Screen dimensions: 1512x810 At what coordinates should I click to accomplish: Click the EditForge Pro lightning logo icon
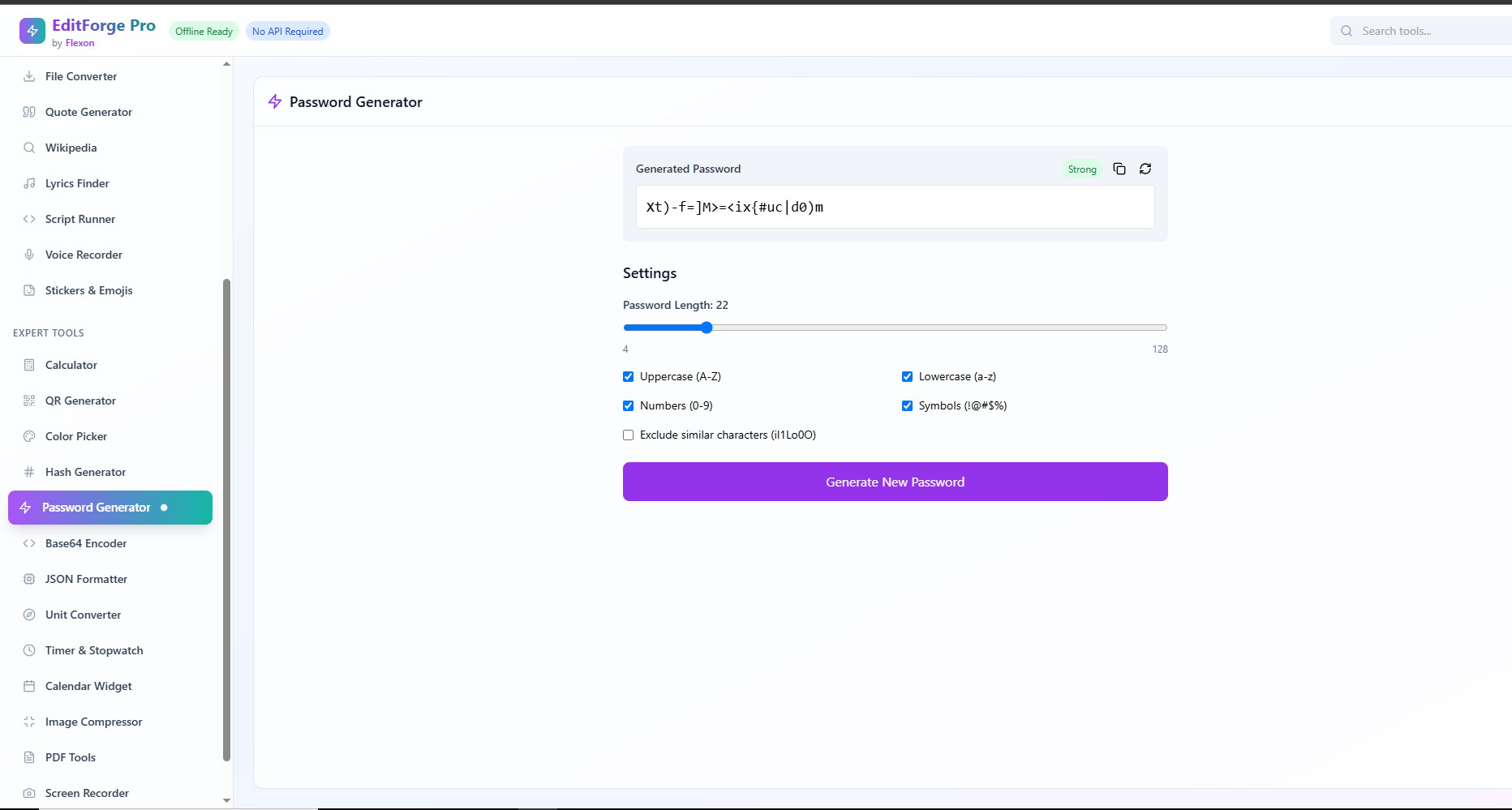pyautogui.click(x=32, y=31)
